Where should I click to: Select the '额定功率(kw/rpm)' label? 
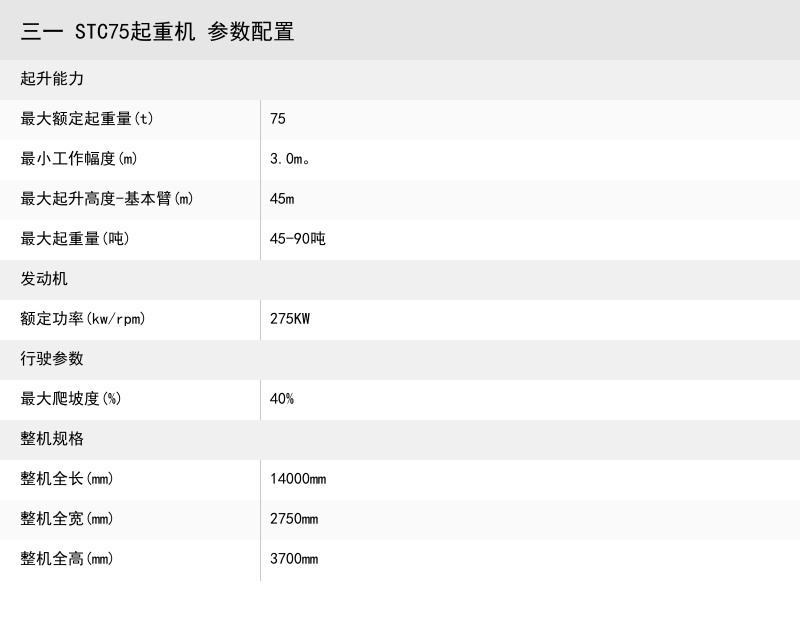(x=83, y=319)
